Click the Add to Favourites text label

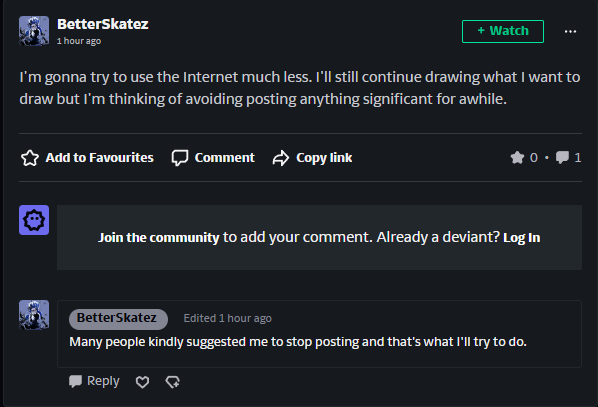[x=100, y=158]
